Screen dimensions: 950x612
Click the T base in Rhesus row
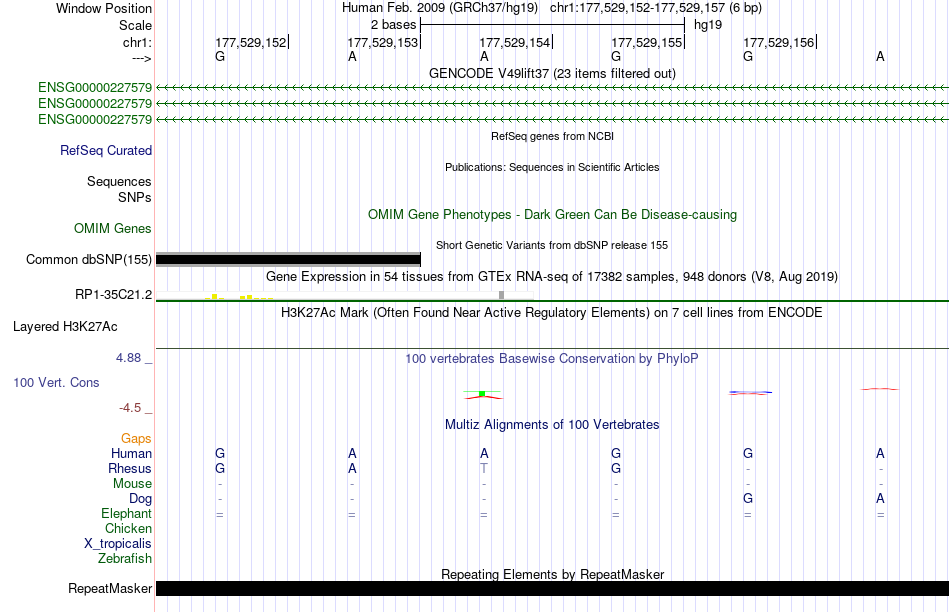point(483,468)
